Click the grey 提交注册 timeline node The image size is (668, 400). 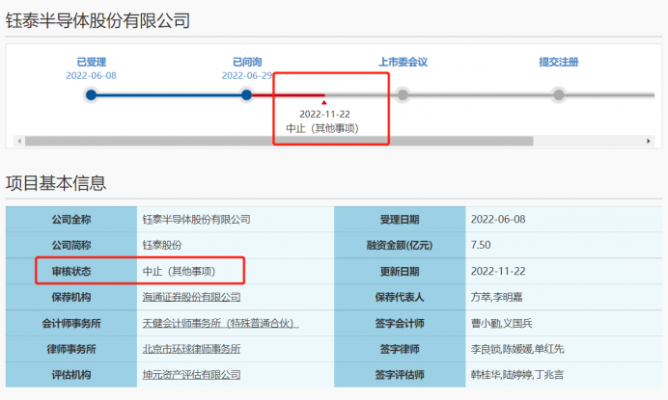(559, 95)
